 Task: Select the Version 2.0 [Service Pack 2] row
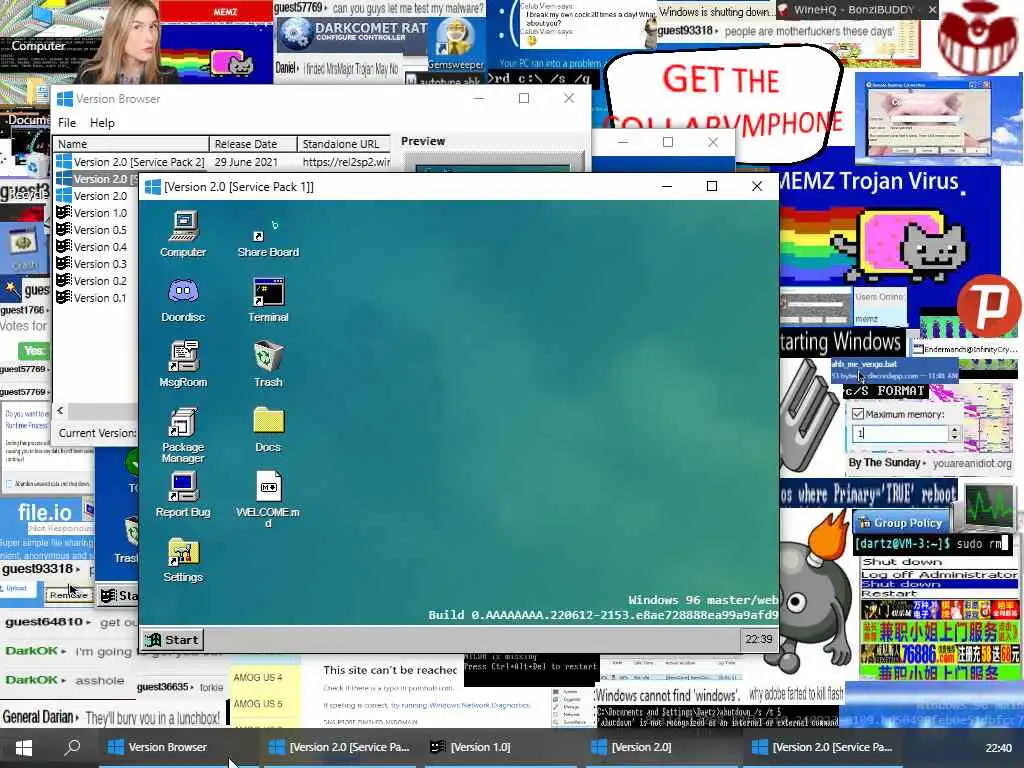[222, 162]
